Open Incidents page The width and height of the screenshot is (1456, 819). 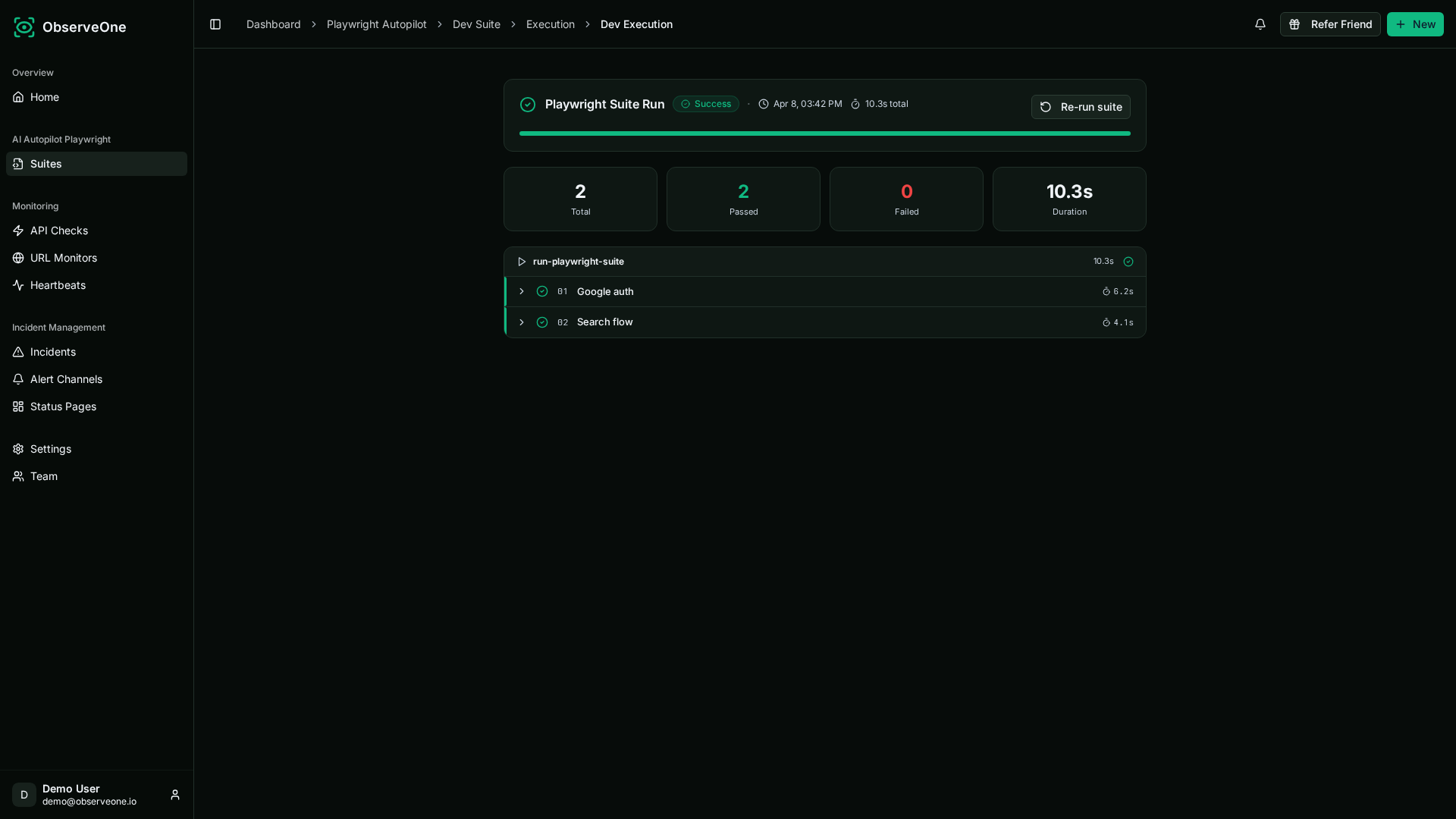coord(96,352)
